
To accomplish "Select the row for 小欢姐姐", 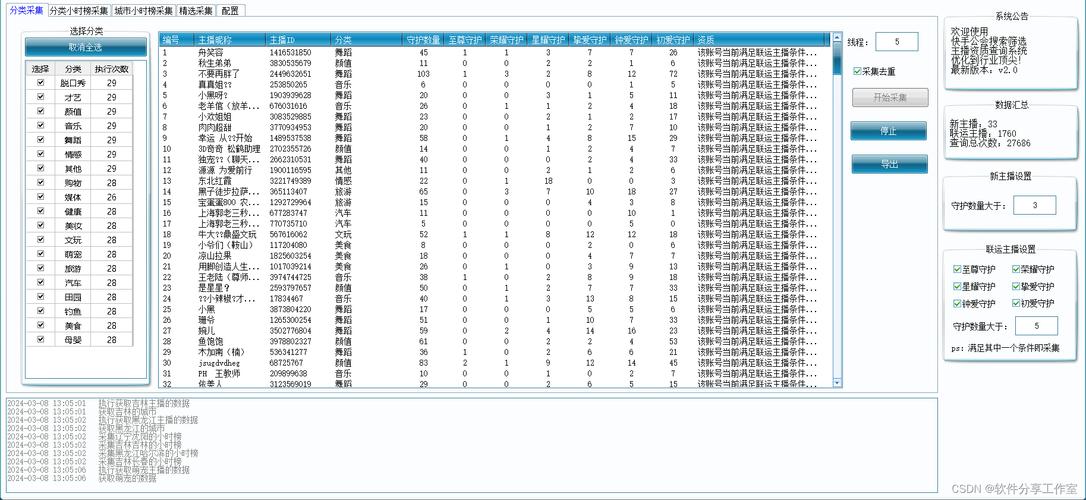I will click(495, 116).
